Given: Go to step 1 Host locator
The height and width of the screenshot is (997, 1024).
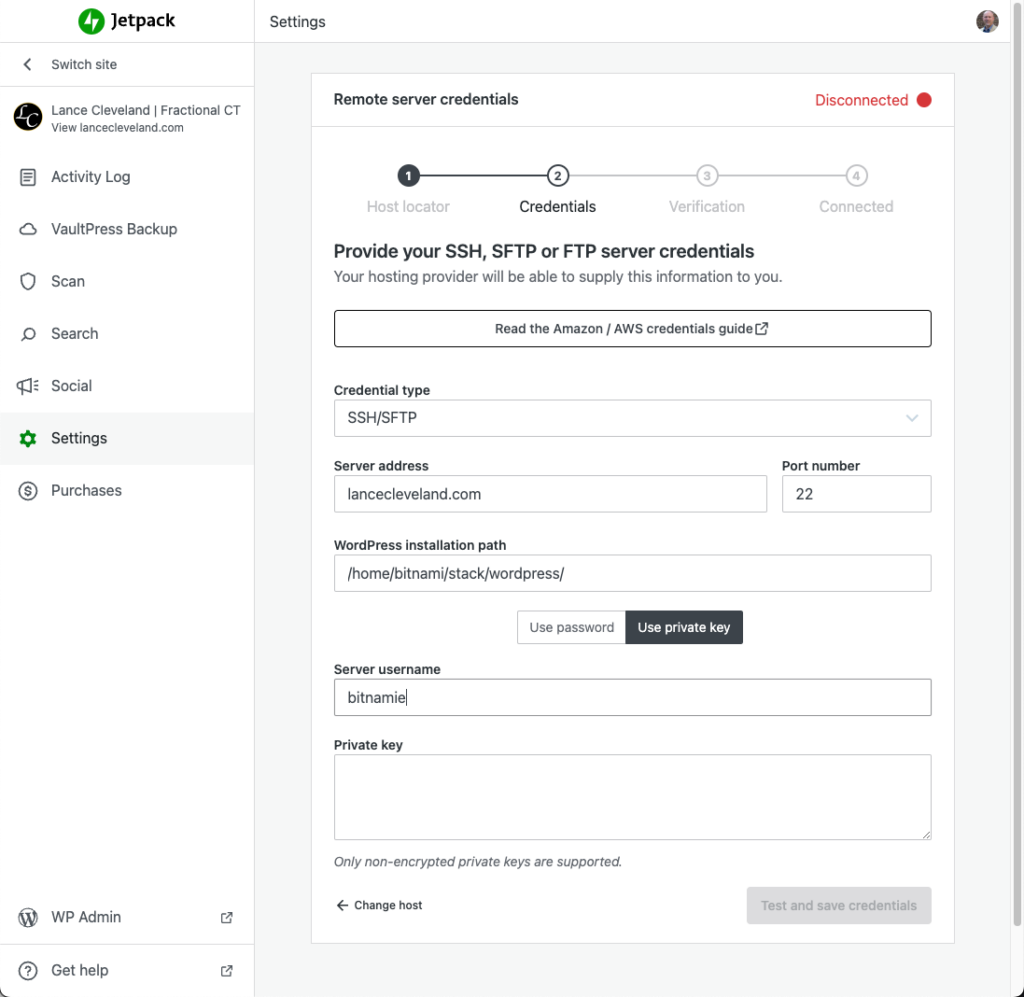Looking at the screenshot, I should pos(408,176).
